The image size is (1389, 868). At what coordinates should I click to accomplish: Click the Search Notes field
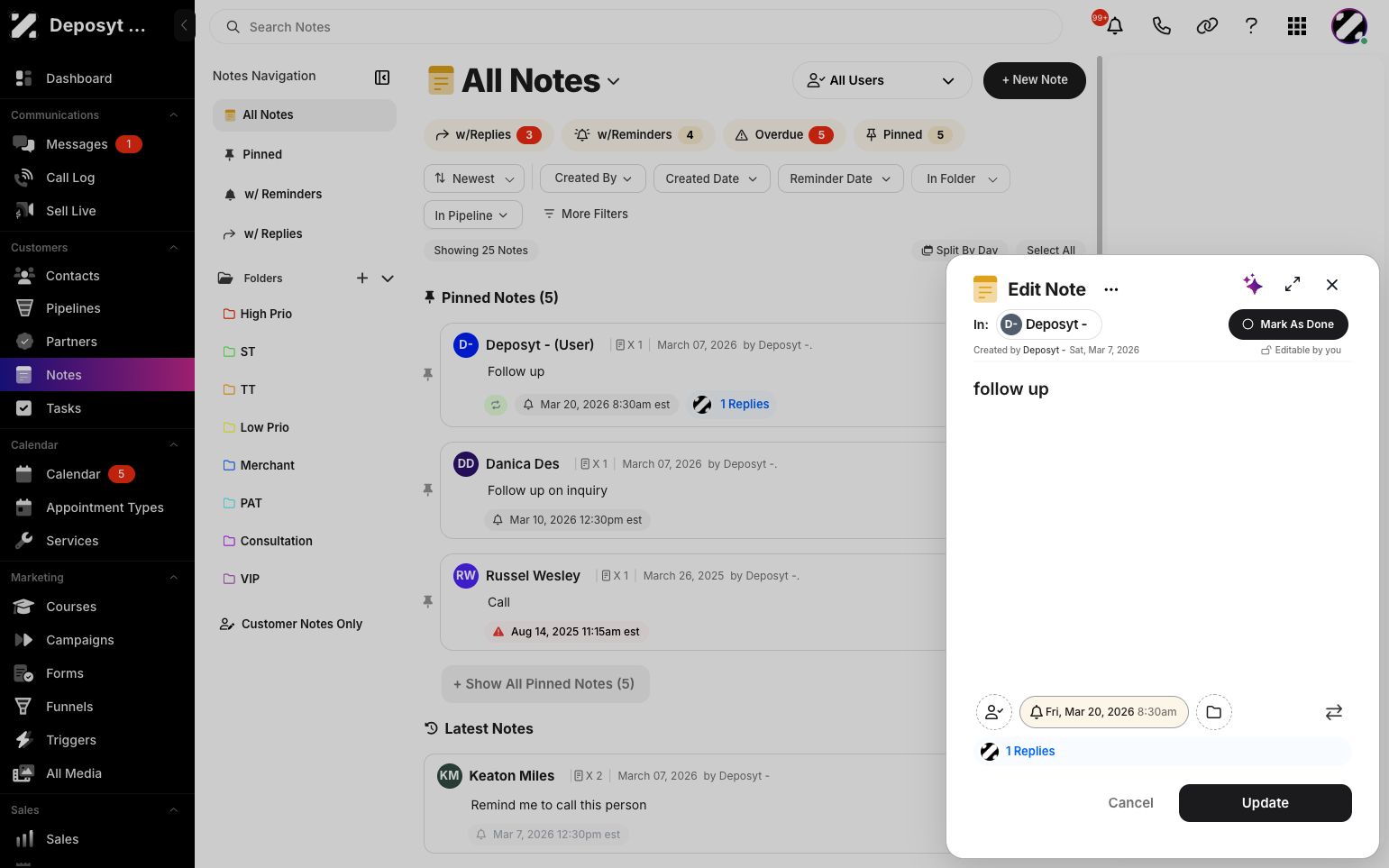pos(635,27)
